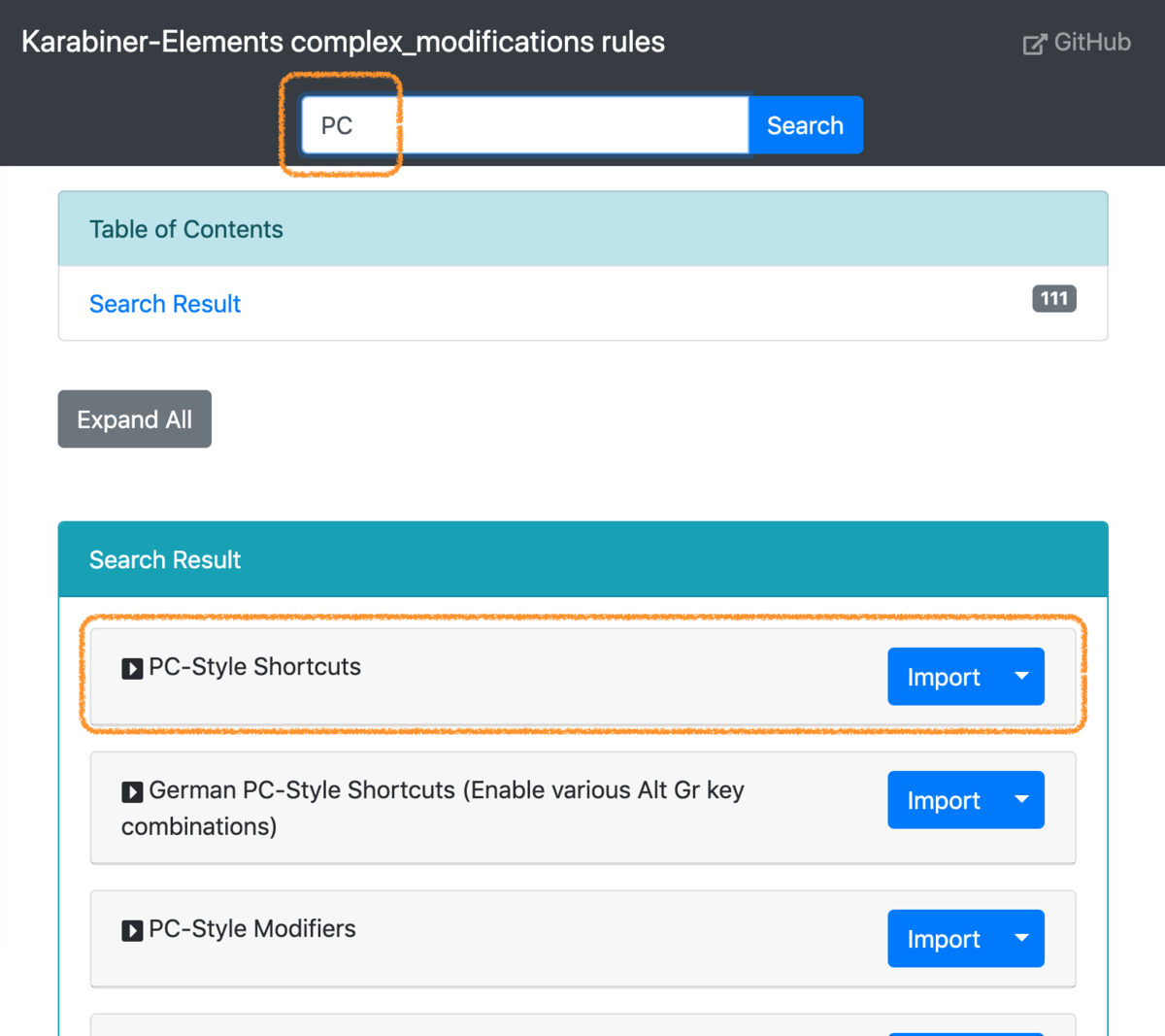Import the German PC-Style Shortcuts rule

944,800
